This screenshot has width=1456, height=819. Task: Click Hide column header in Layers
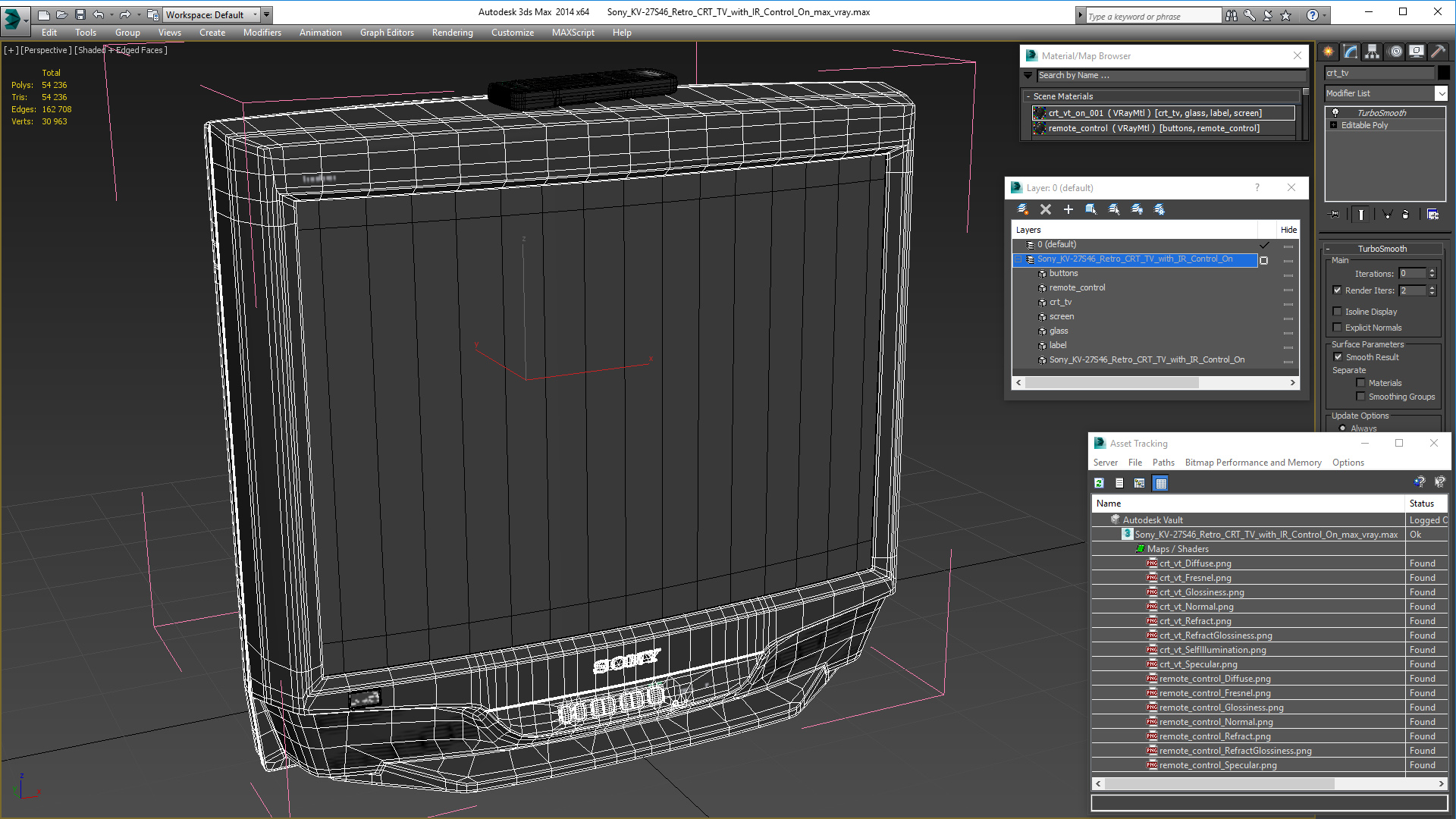[1288, 230]
